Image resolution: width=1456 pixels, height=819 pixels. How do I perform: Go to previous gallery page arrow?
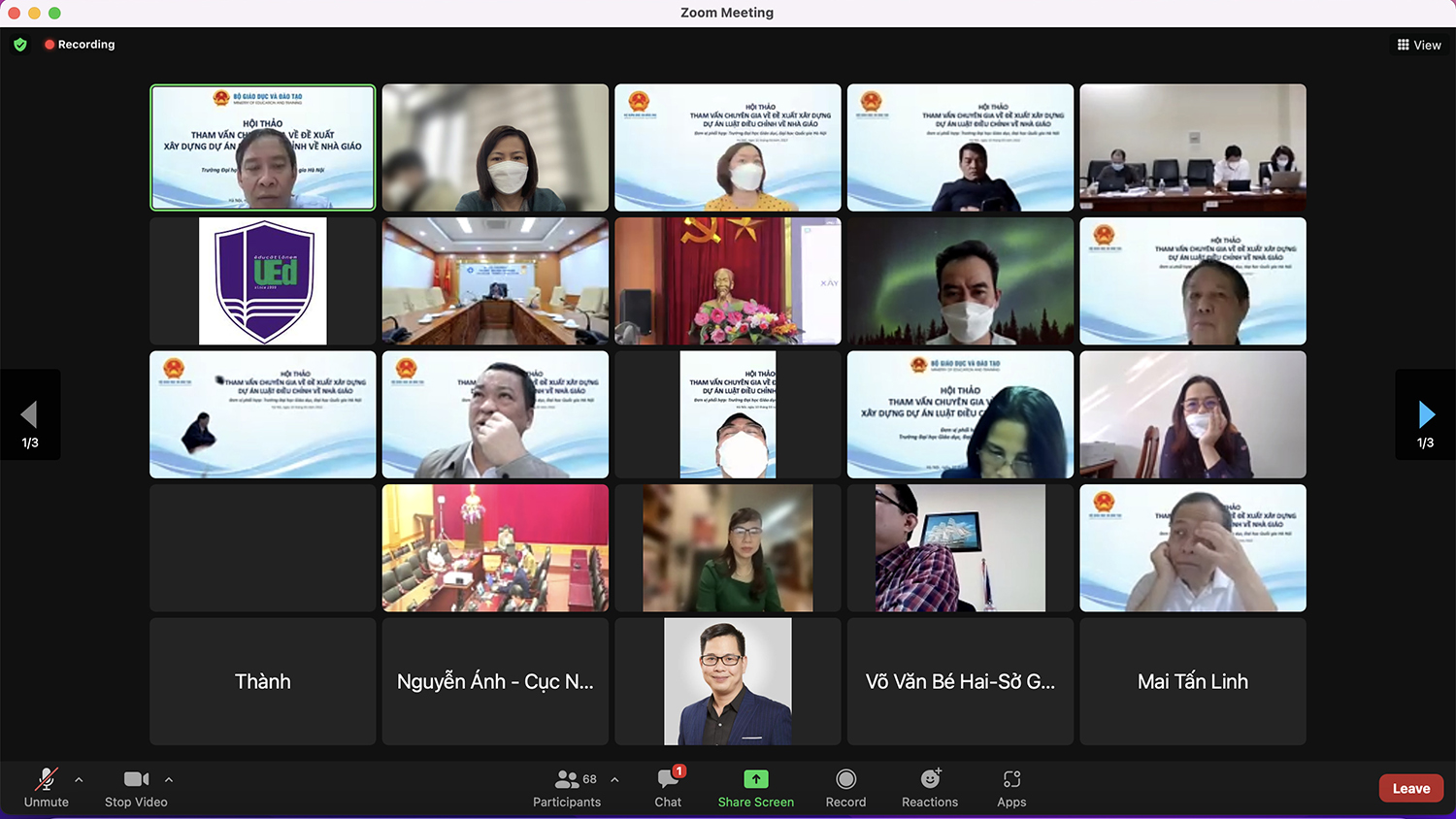point(30,415)
